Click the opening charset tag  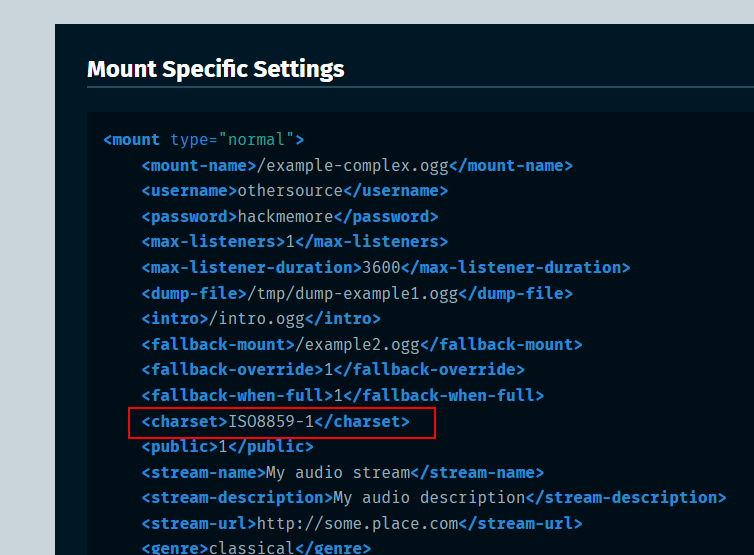[184, 422]
